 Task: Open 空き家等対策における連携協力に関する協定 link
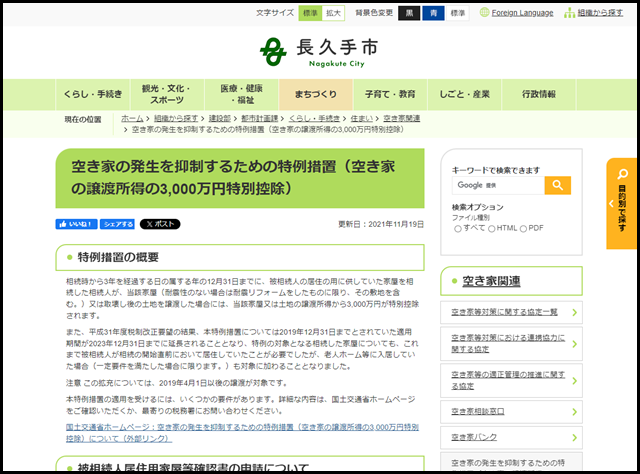pos(508,344)
